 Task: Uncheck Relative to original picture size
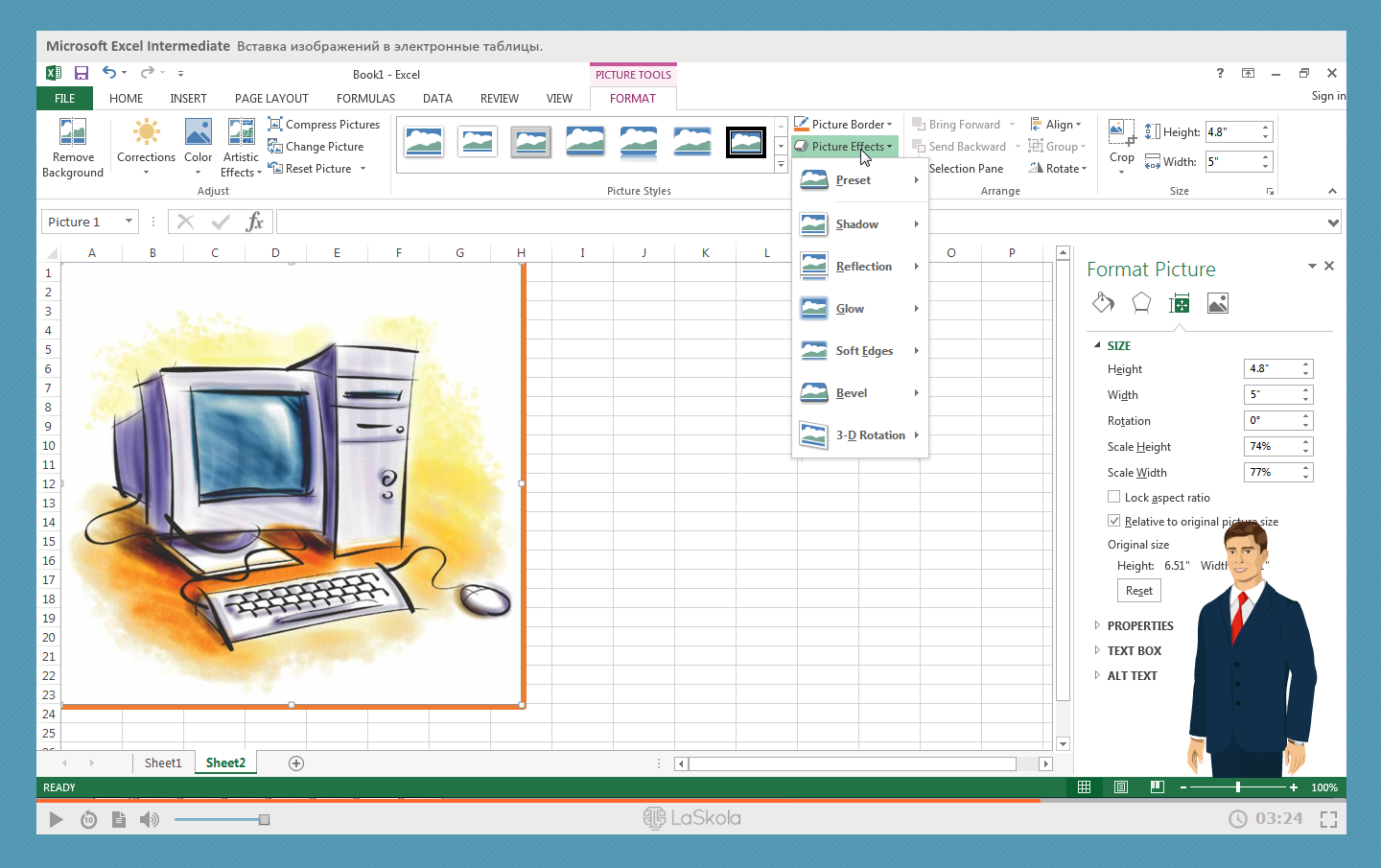coord(1114,521)
